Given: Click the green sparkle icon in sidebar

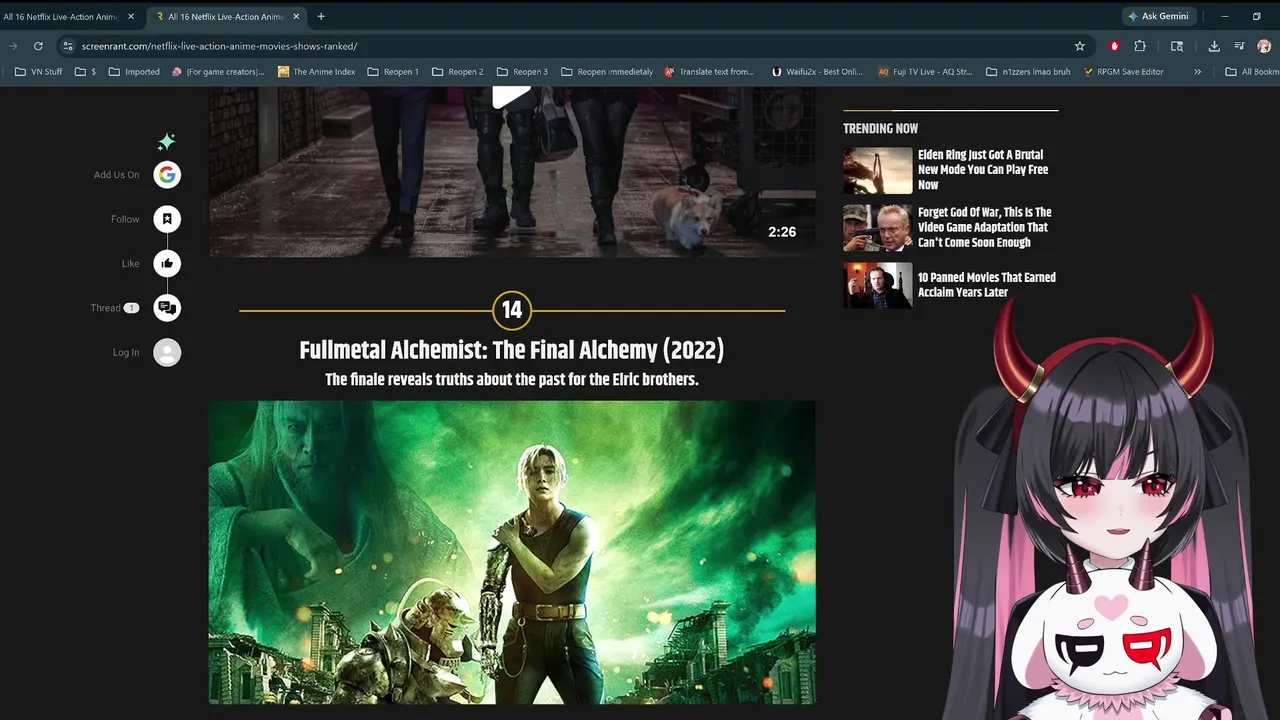Looking at the screenshot, I should 167,142.
